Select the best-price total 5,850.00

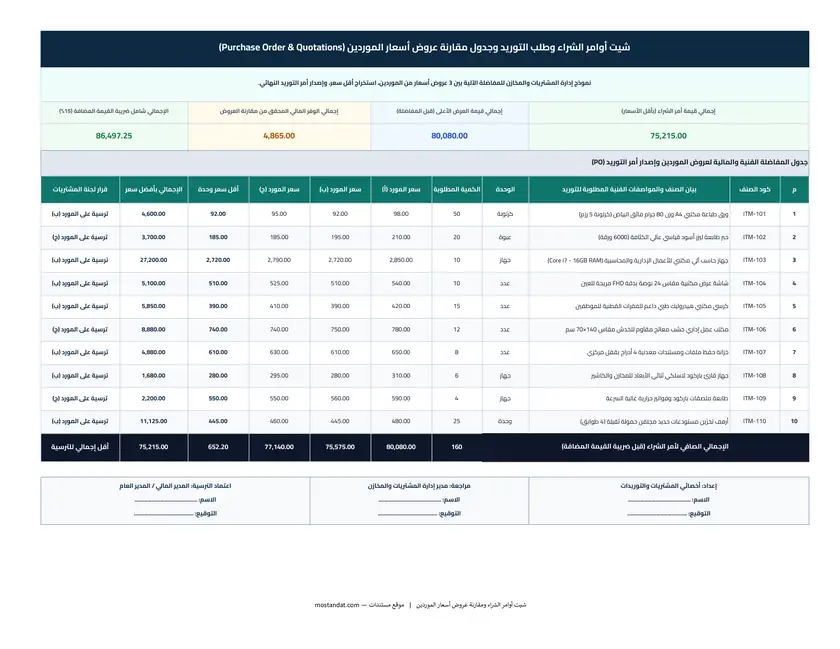pyautogui.click(x=153, y=306)
